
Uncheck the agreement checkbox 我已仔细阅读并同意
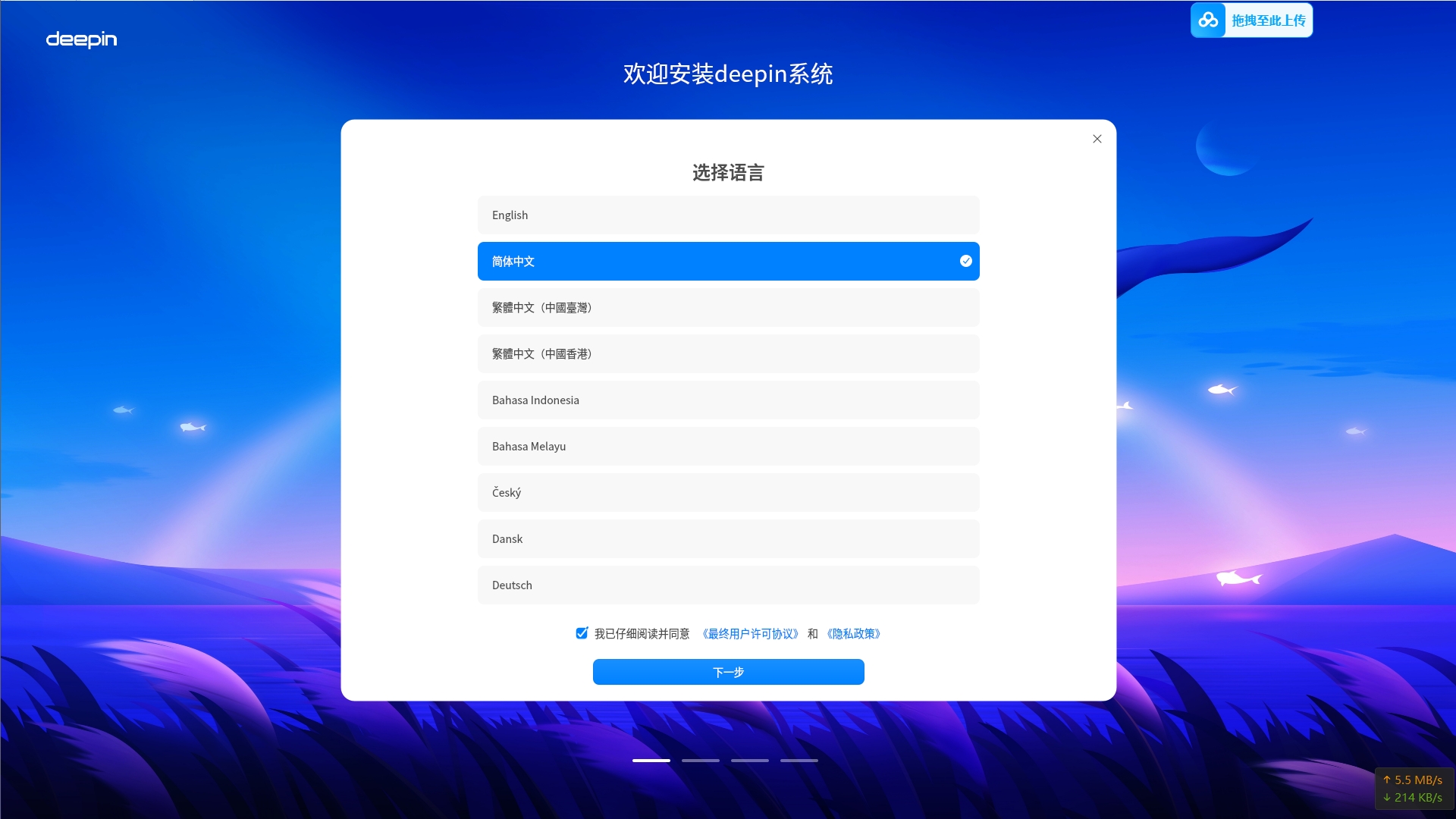pyautogui.click(x=582, y=633)
